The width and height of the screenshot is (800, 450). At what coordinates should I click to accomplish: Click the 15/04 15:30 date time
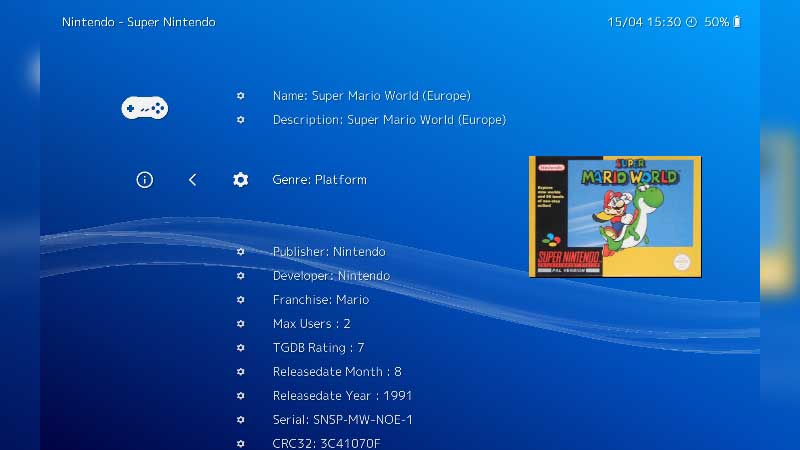click(x=644, y=22)
